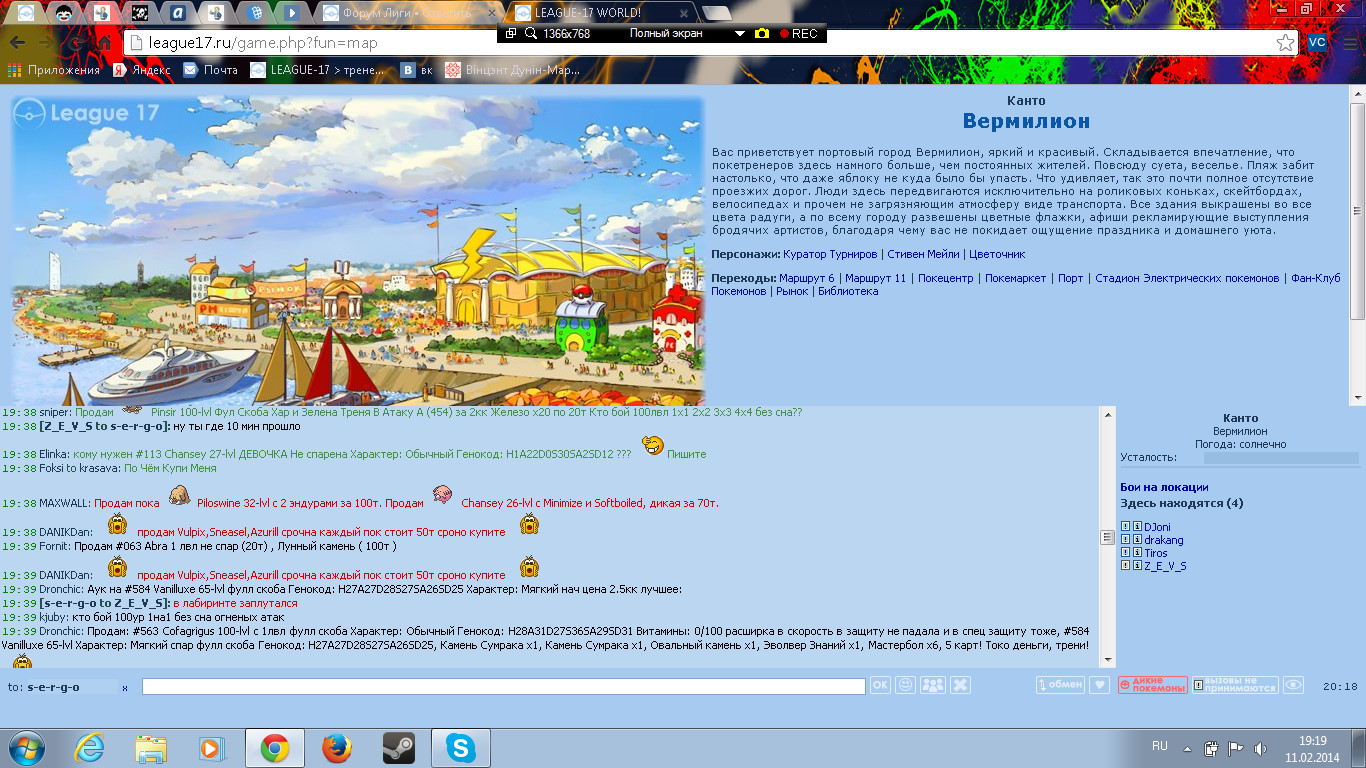
Task: Go to Стадион Электрических покемонов
Action: 1187,278
